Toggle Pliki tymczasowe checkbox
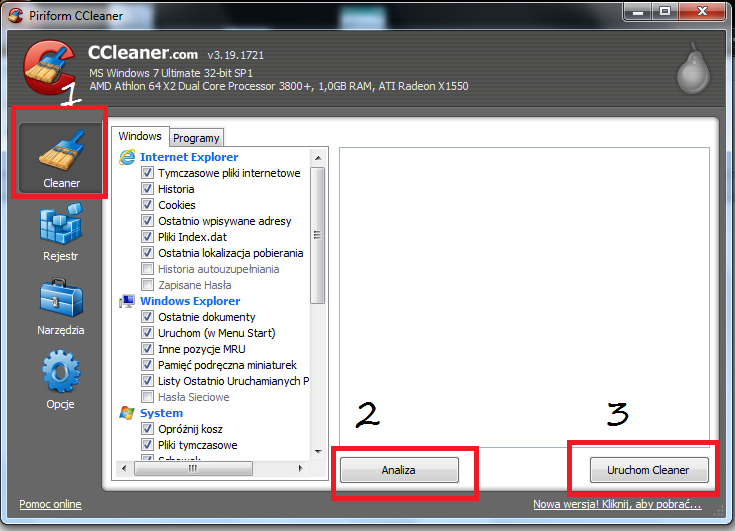 (x=147, y=444)
